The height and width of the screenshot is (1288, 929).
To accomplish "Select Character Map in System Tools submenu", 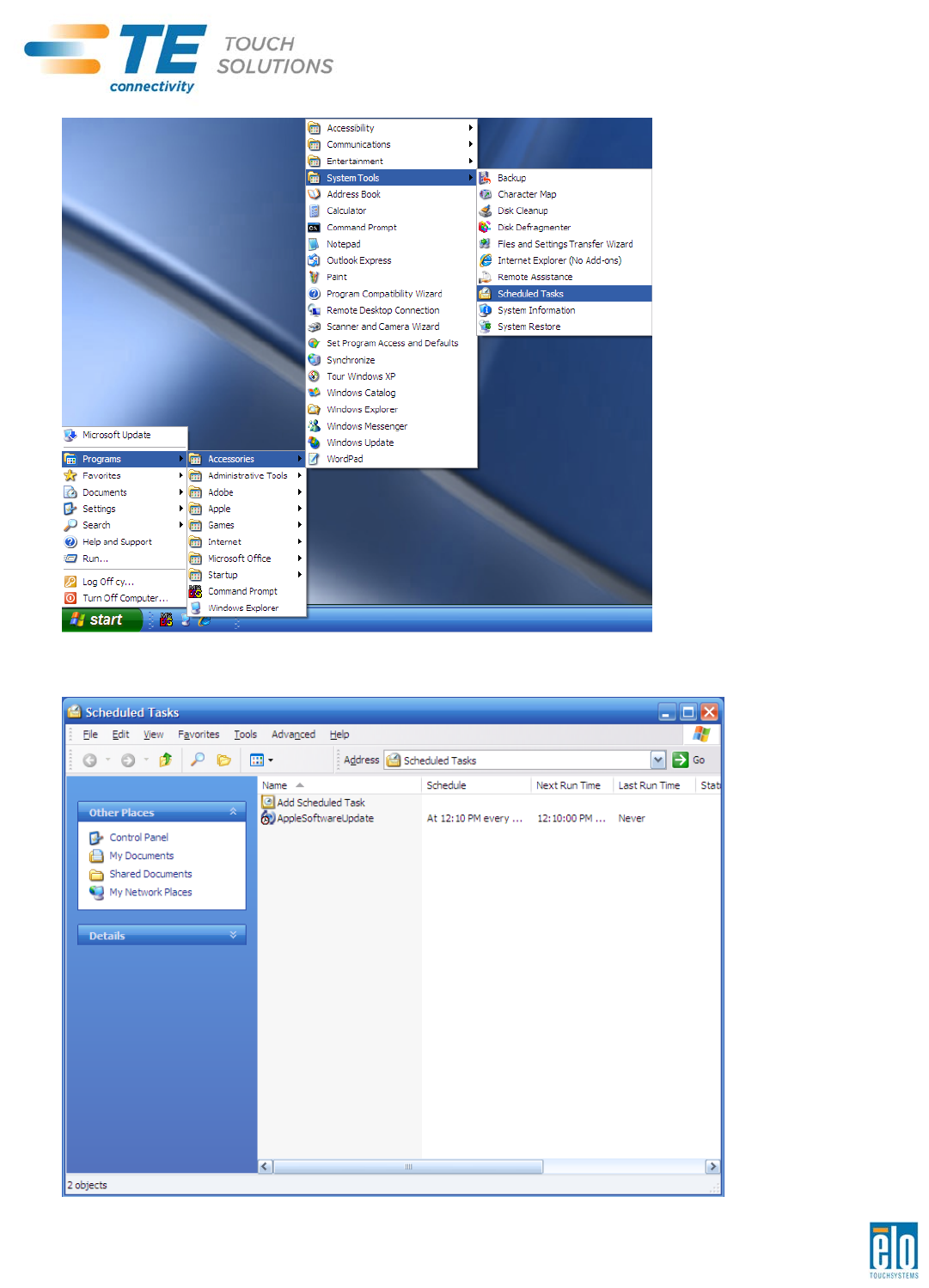I will [x=565, y=194].
